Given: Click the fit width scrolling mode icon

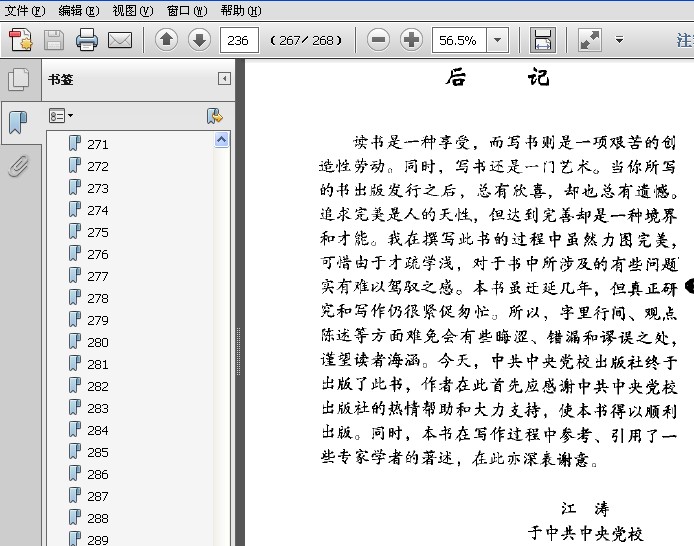Looking at the screenshot, I should pyautogui.click(x=543, y=40).
